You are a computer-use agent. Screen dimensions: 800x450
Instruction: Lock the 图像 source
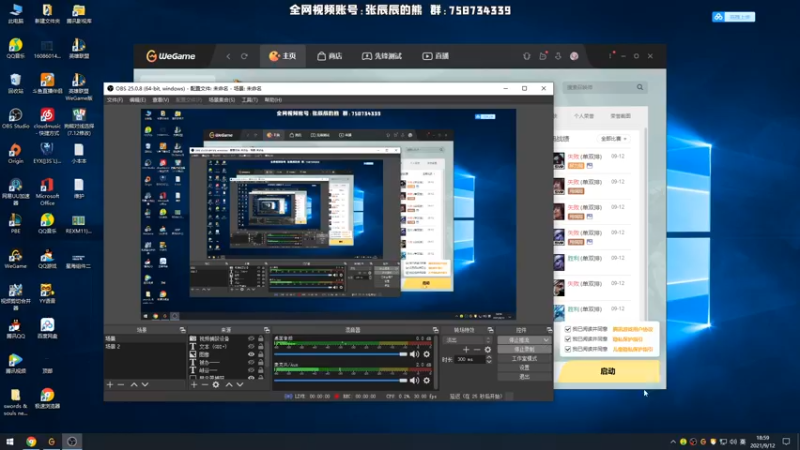pyautogui.click(x=261, y=354)
